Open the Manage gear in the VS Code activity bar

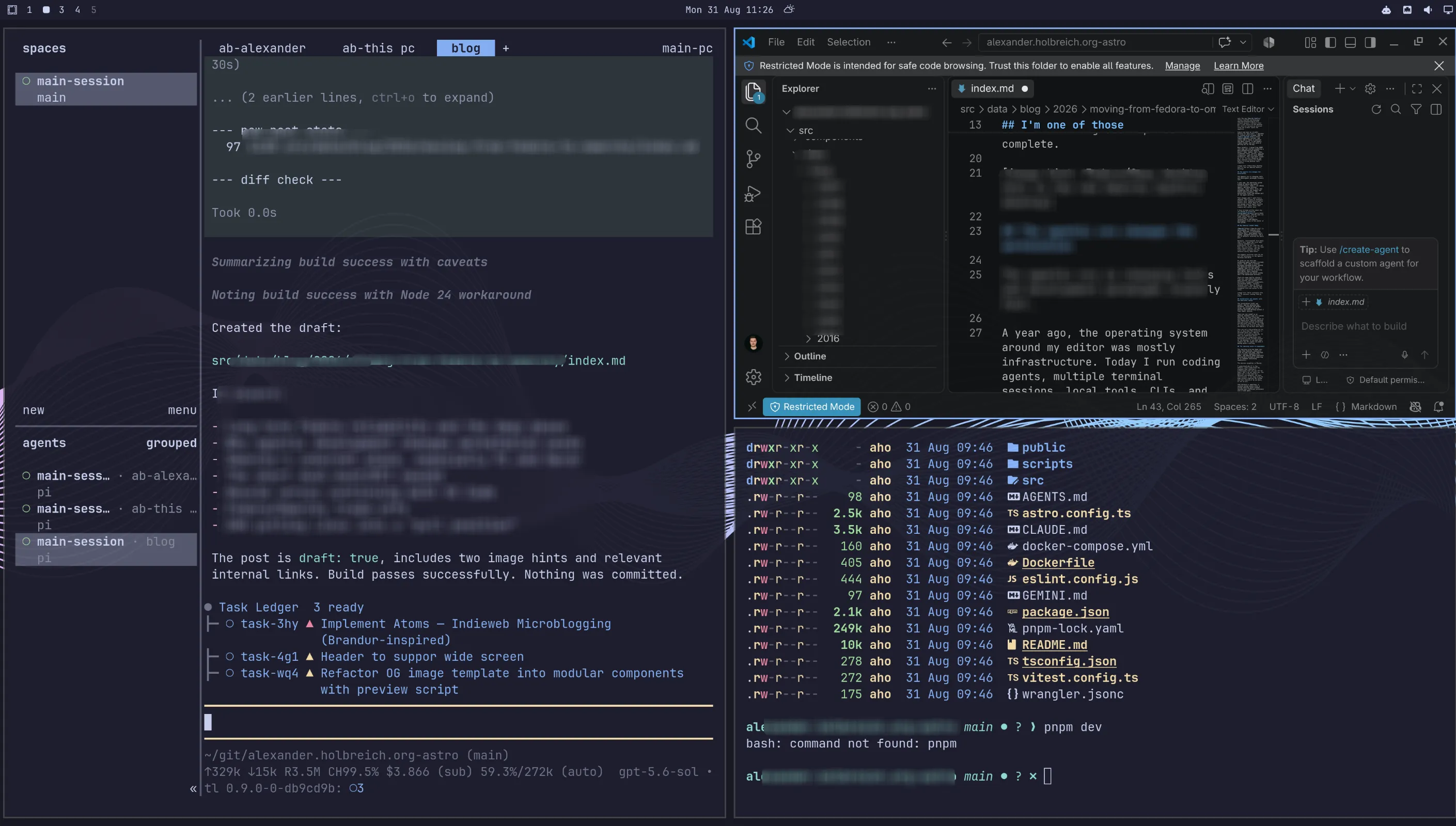[753, 377]
